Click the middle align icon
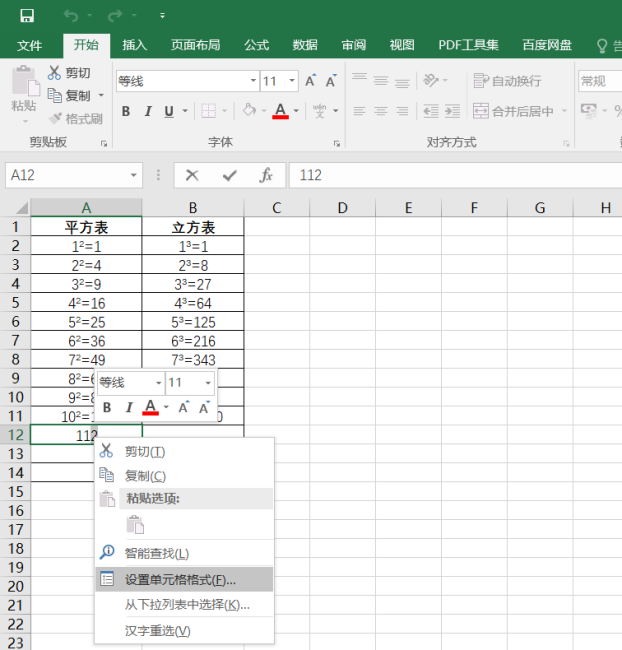Image resolution: width=622 pixels, height=650 pixels. coord(381,80)
